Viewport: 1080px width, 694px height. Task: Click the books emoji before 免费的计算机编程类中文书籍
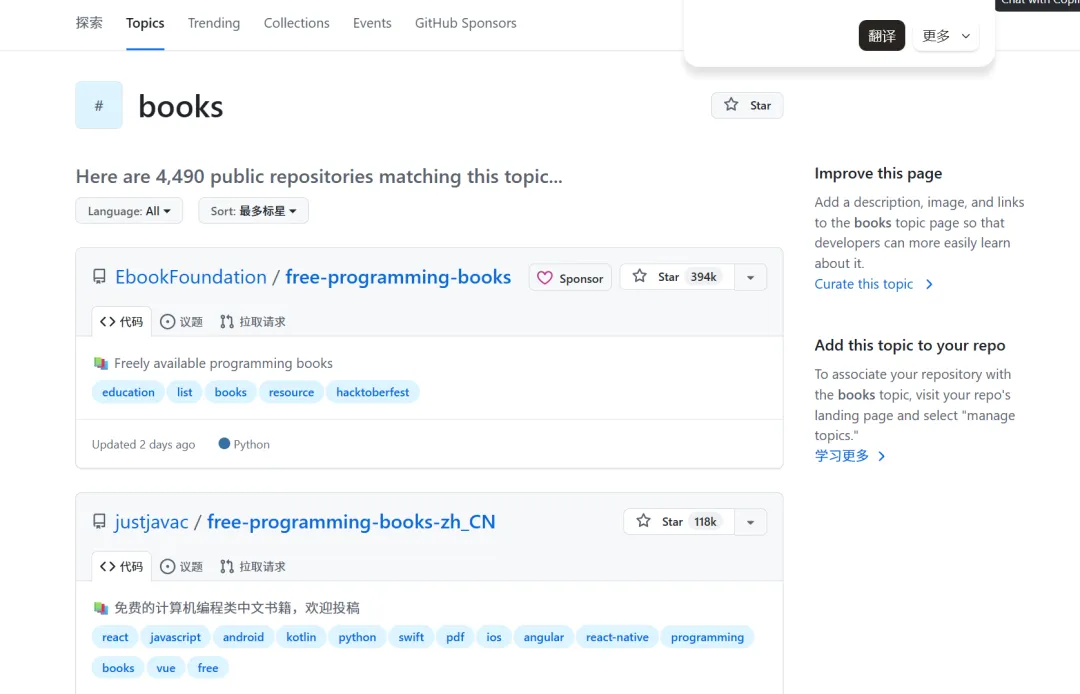101,608
